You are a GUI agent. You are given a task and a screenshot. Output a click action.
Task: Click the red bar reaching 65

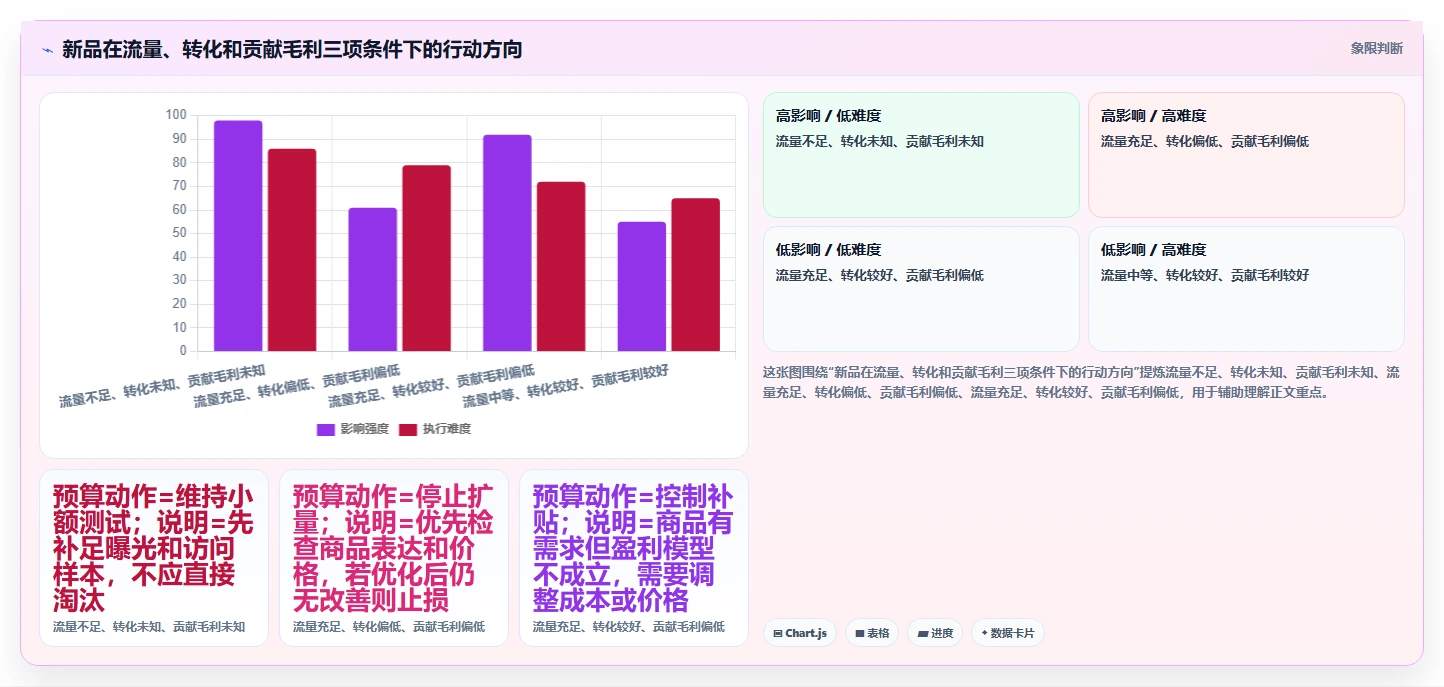pos(696,274)
